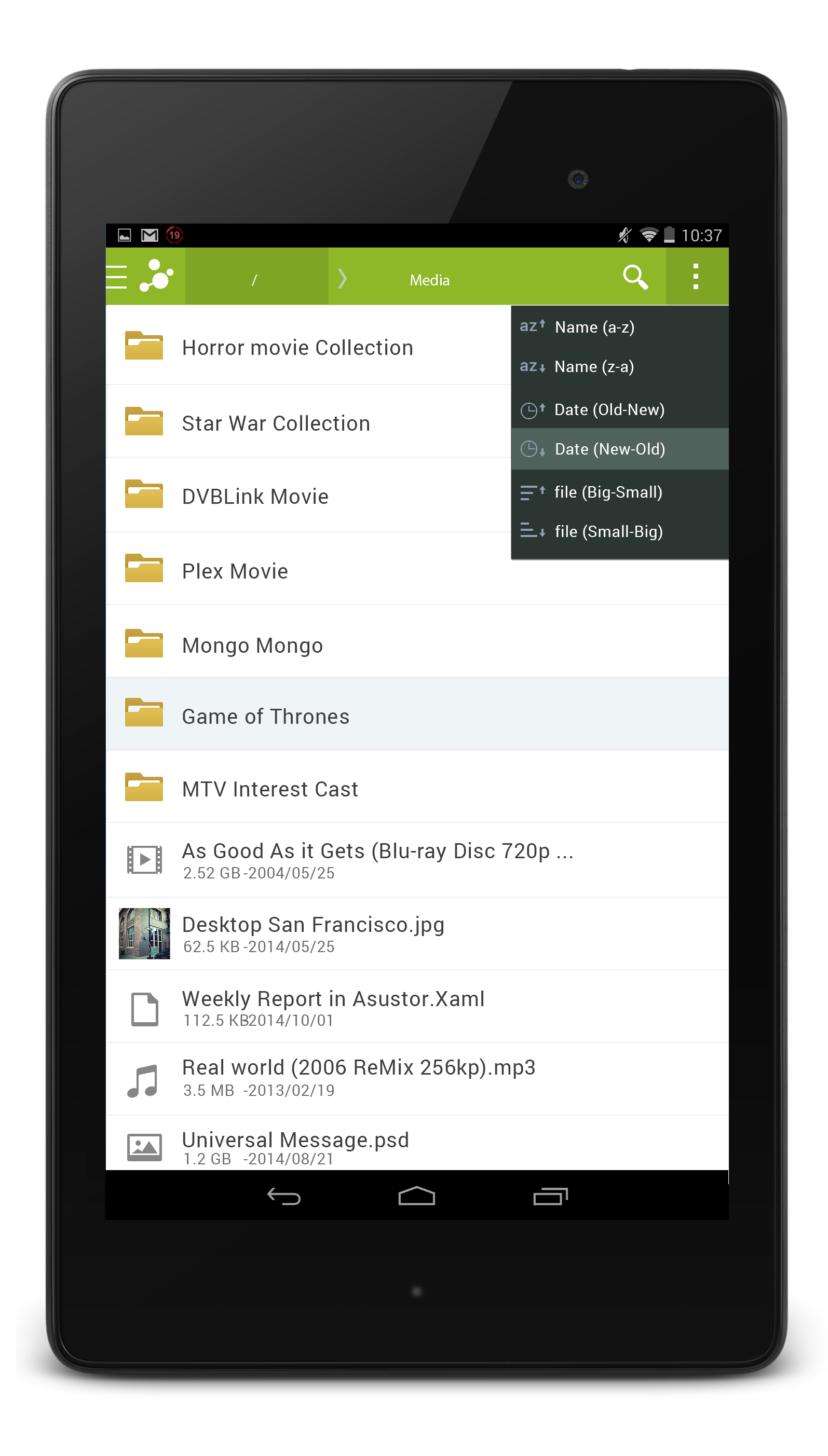Image resolution: width=828 pixels, height=1456 pixels.
Task: Open Game of Thrones folder icon
Action: pos(144,712)
